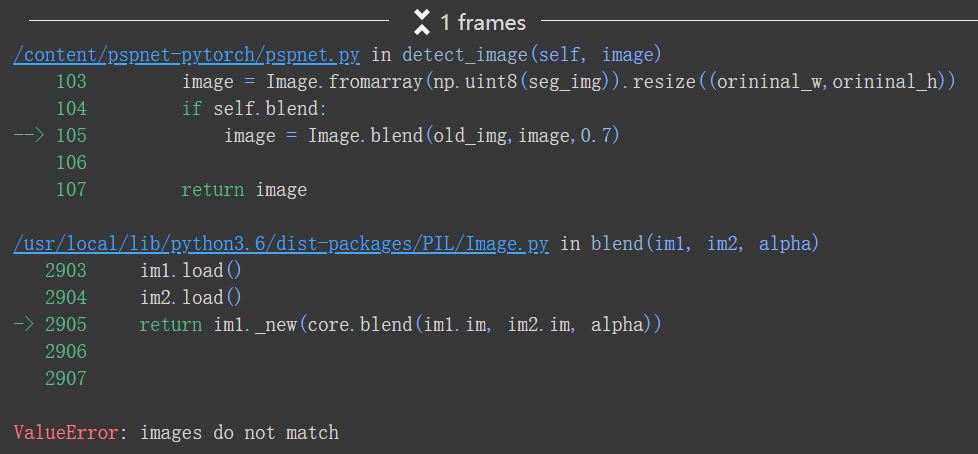The width and height of the screenshot is (978, 454).
Task: Select line number 107
Action: coord(71,189)
